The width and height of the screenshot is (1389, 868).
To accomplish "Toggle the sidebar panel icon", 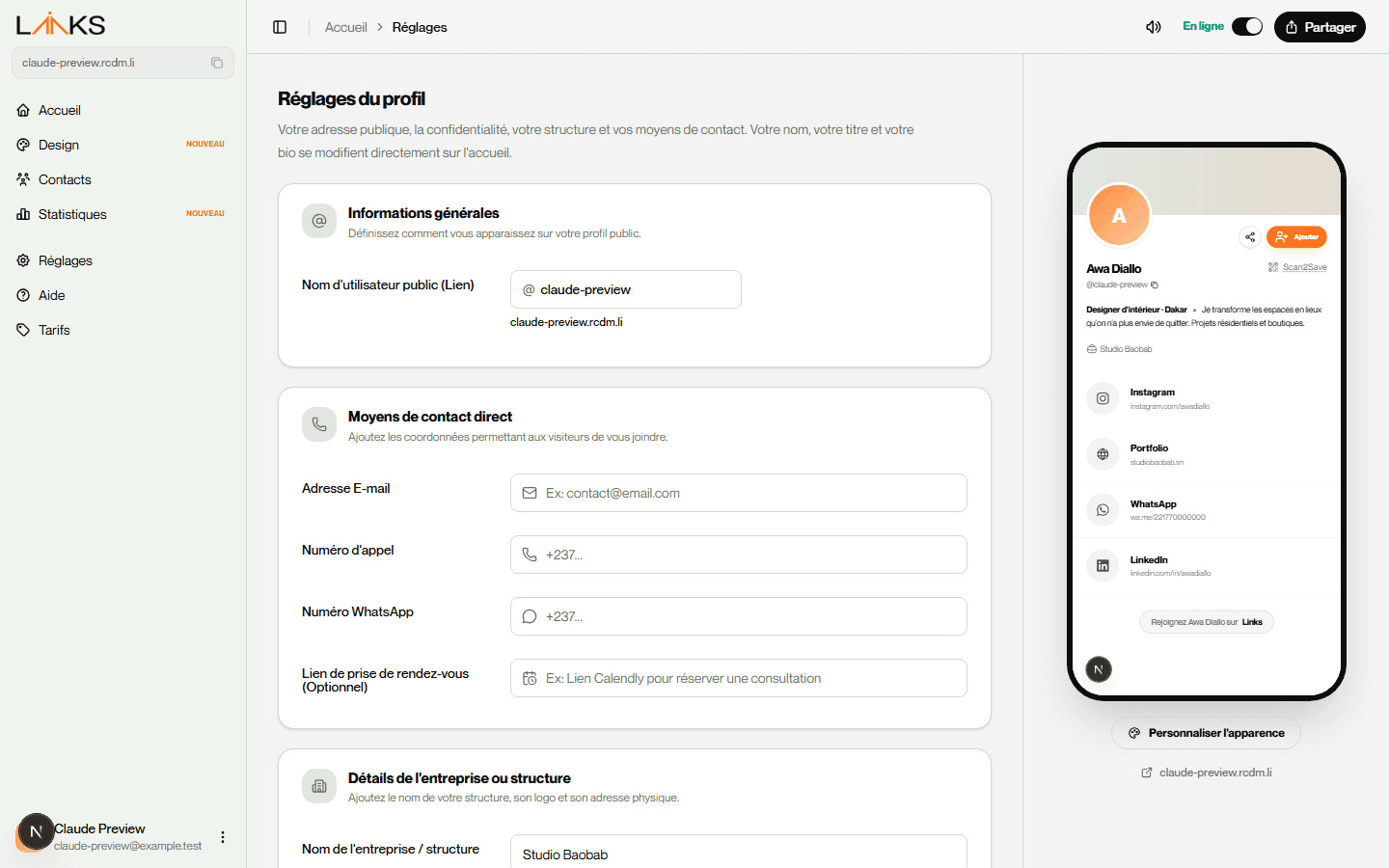I will (x=280, y=27).
